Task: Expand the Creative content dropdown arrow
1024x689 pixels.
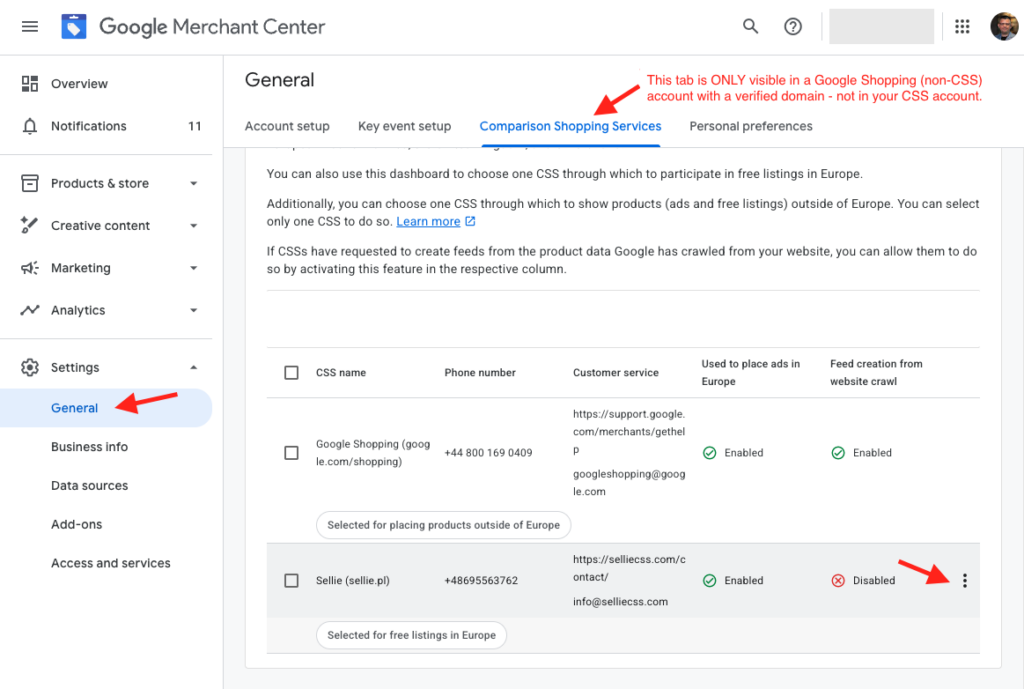Action: (x=193, y=226)
